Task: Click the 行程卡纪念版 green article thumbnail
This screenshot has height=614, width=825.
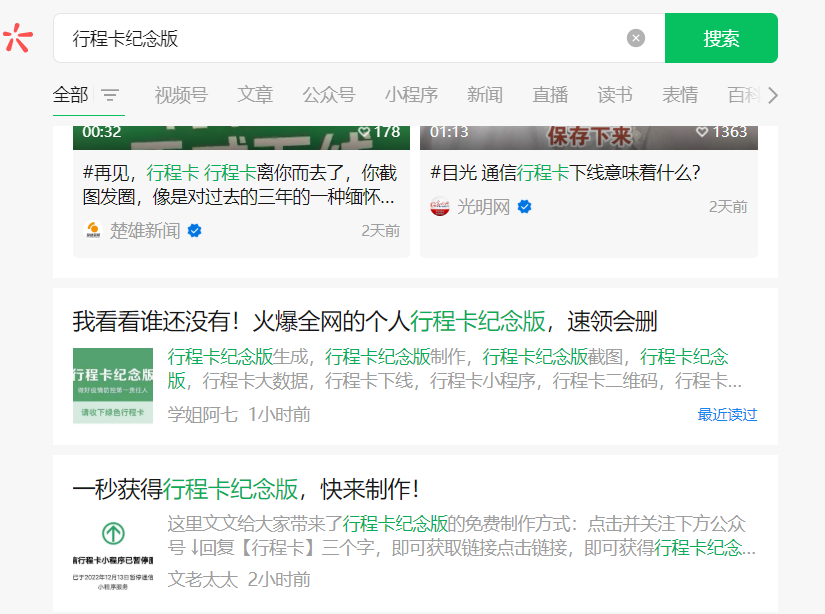Action: pyautogui.click(x=111, y=380)
